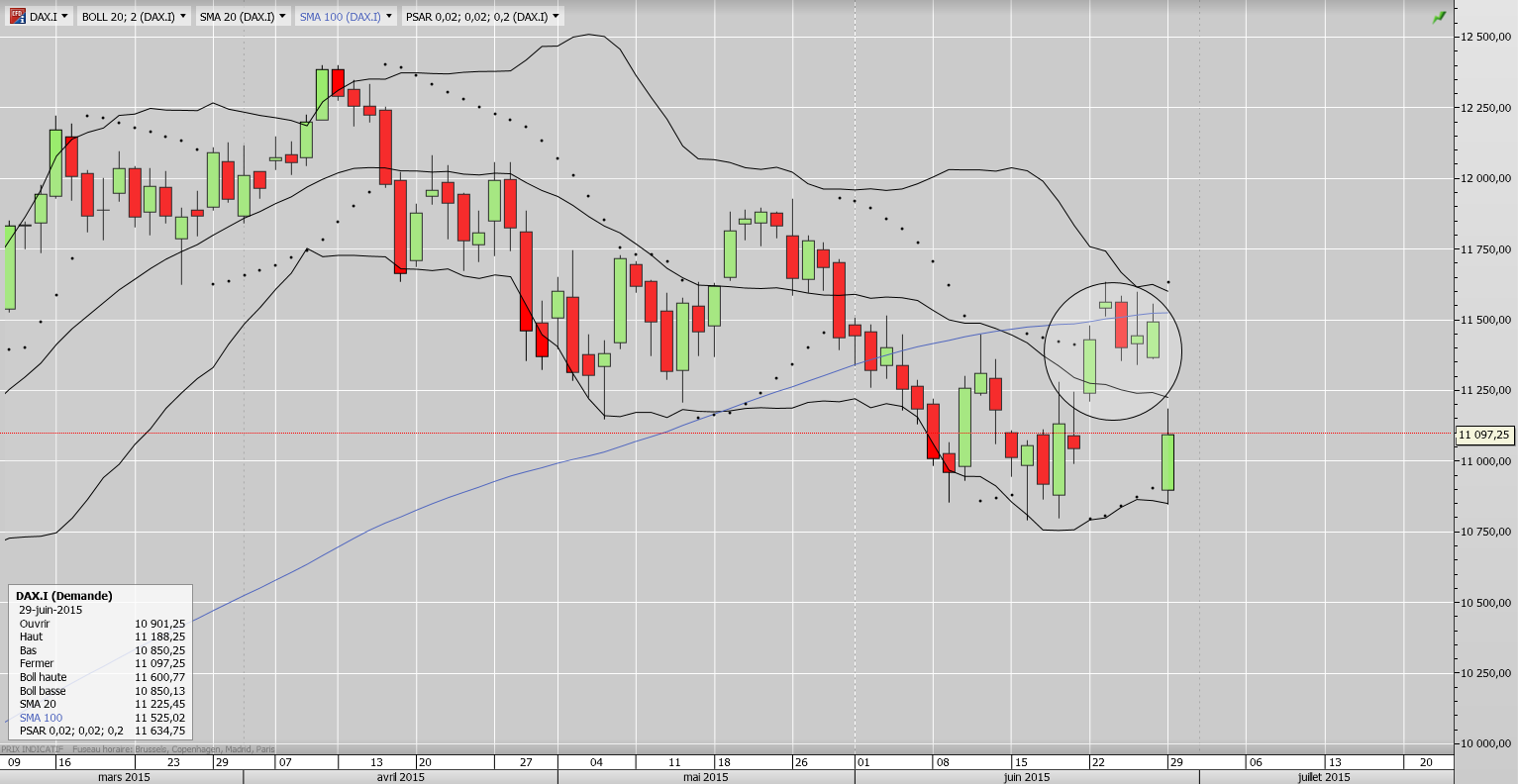The width and height of the screenshot is (1518, 784).
Task: Select the Bas row label in the info box
Action: pos(28,650)
